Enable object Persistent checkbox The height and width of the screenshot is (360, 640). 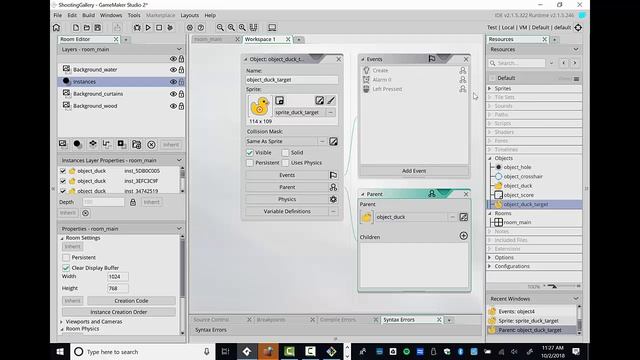click(x=250, y=163)
